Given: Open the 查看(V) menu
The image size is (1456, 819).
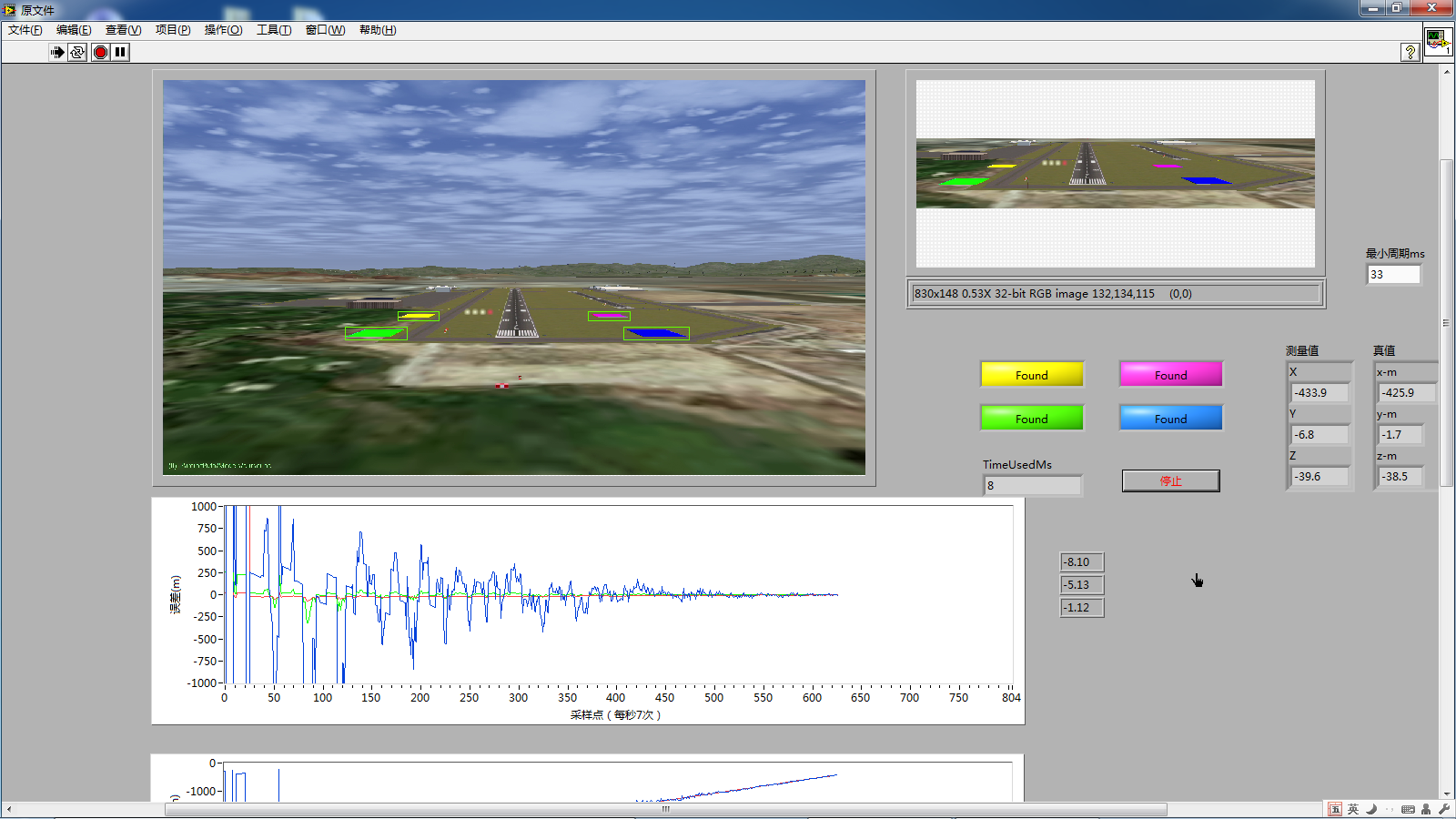Looking at the screenshot, I should pos(123,30).
